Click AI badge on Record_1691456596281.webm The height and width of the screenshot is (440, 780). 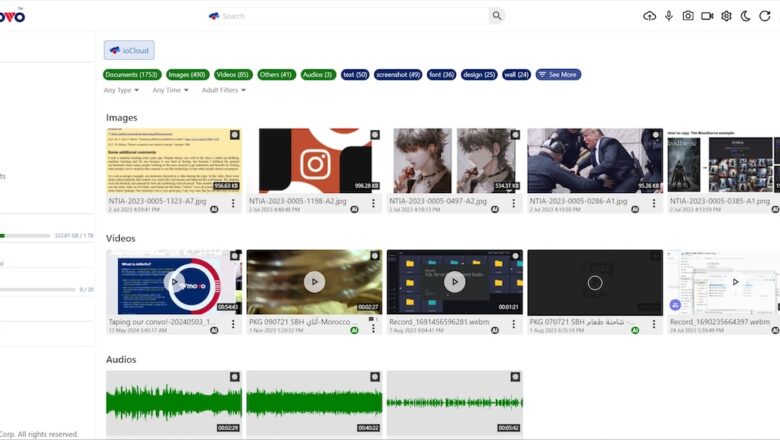[x=494, y=330]
